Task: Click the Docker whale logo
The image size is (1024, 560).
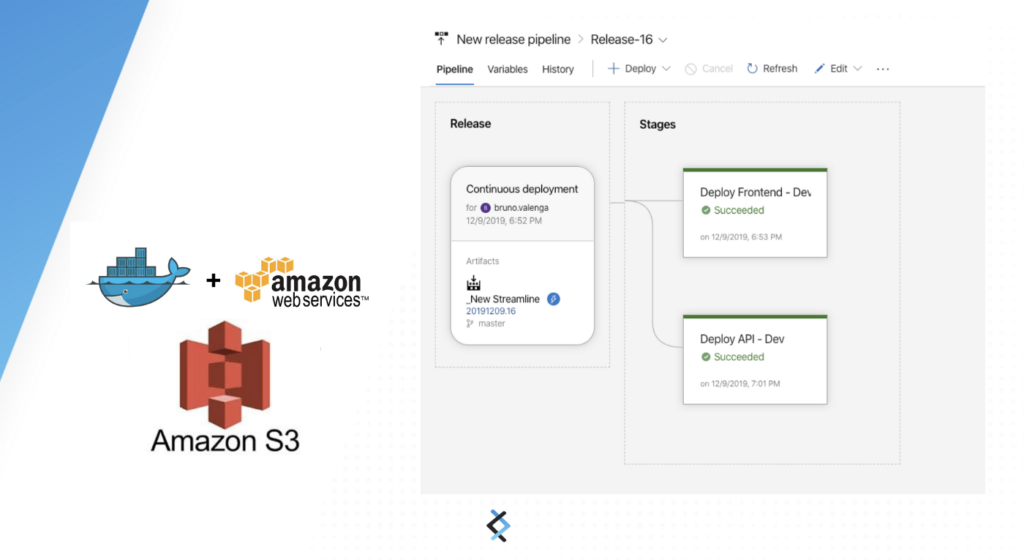Action: tap(139, 277)
